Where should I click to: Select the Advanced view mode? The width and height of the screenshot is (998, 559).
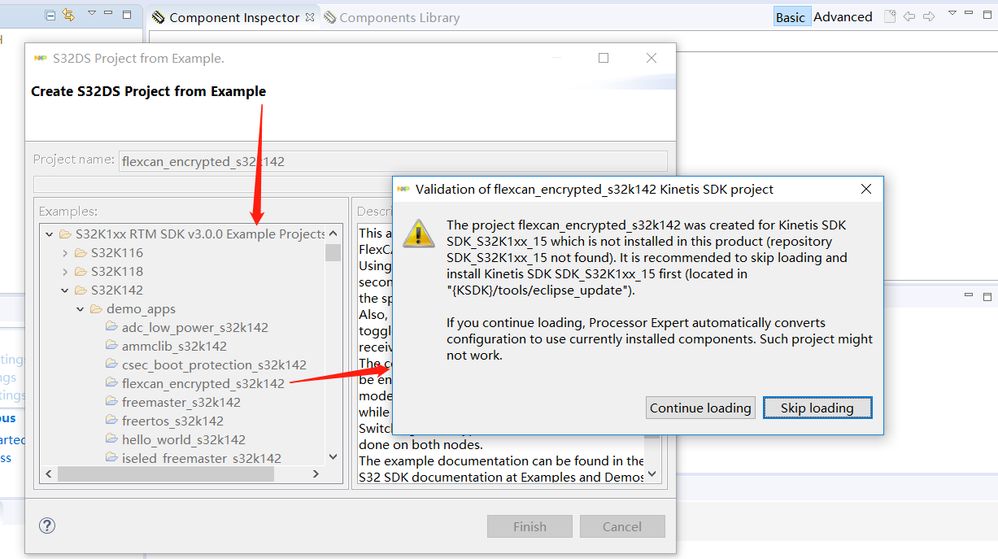click(843, 17)
